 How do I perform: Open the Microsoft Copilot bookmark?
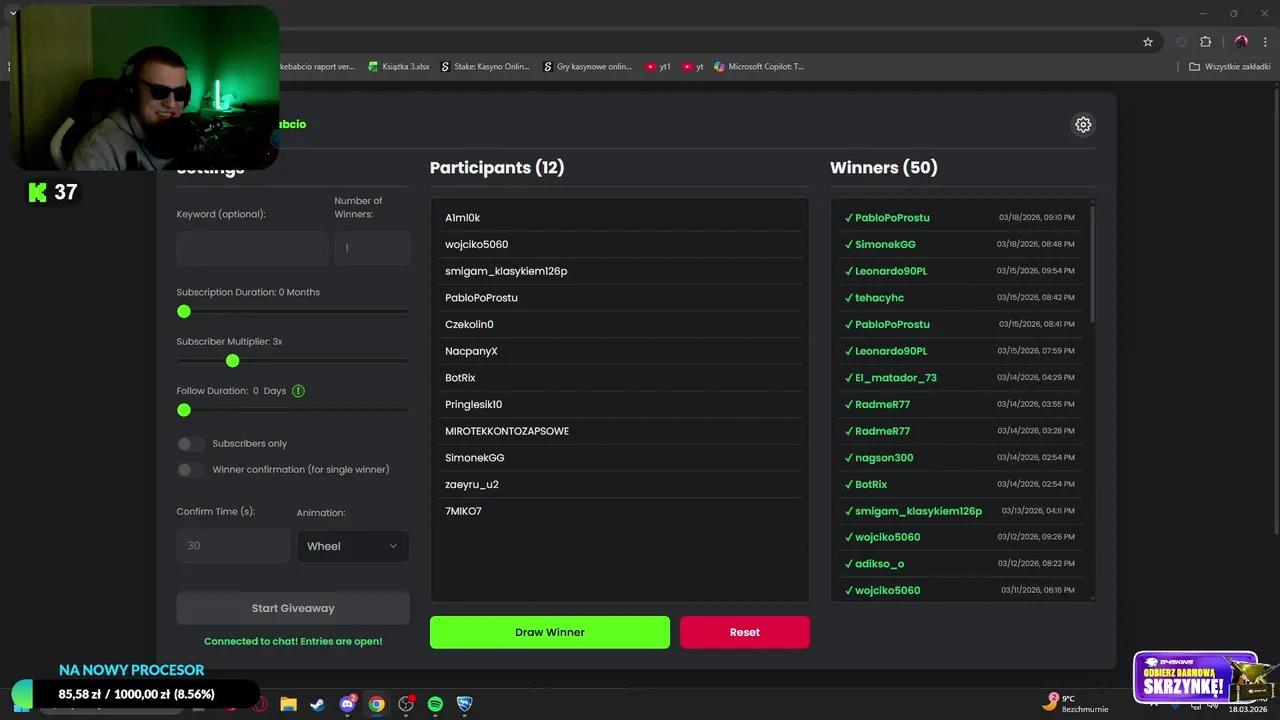(758, 67)
